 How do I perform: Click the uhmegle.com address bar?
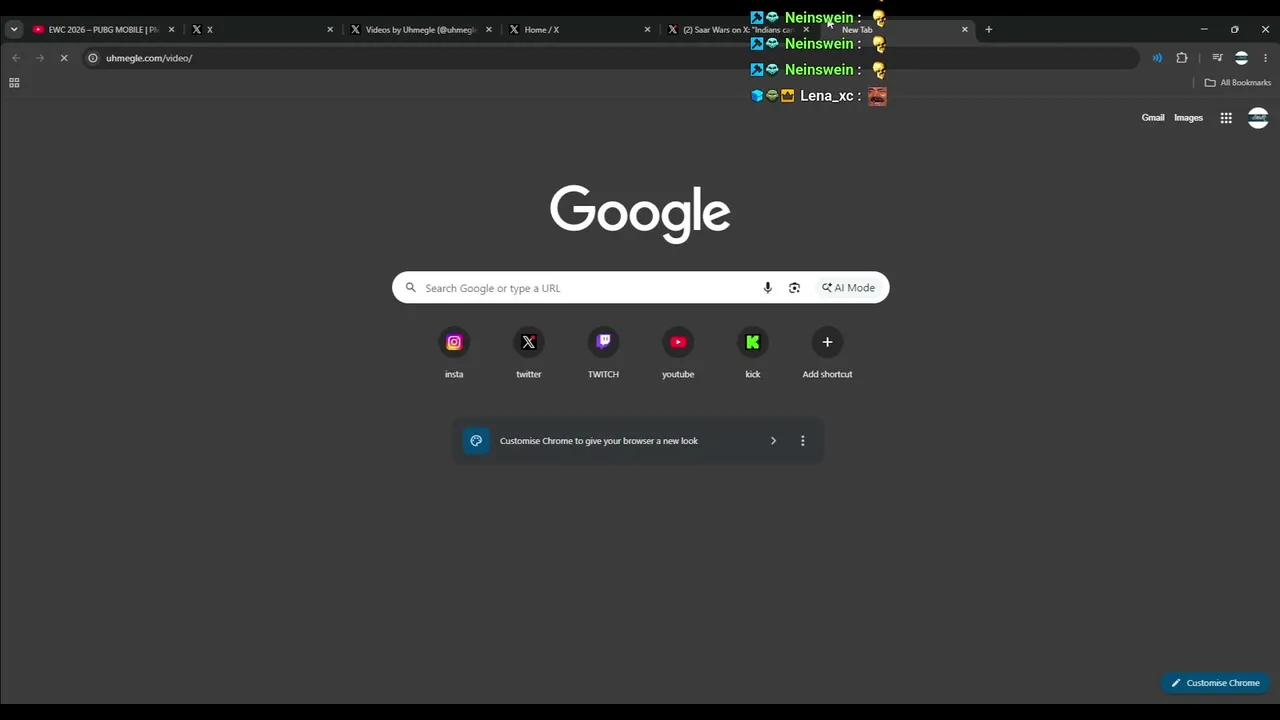[610, 58]
